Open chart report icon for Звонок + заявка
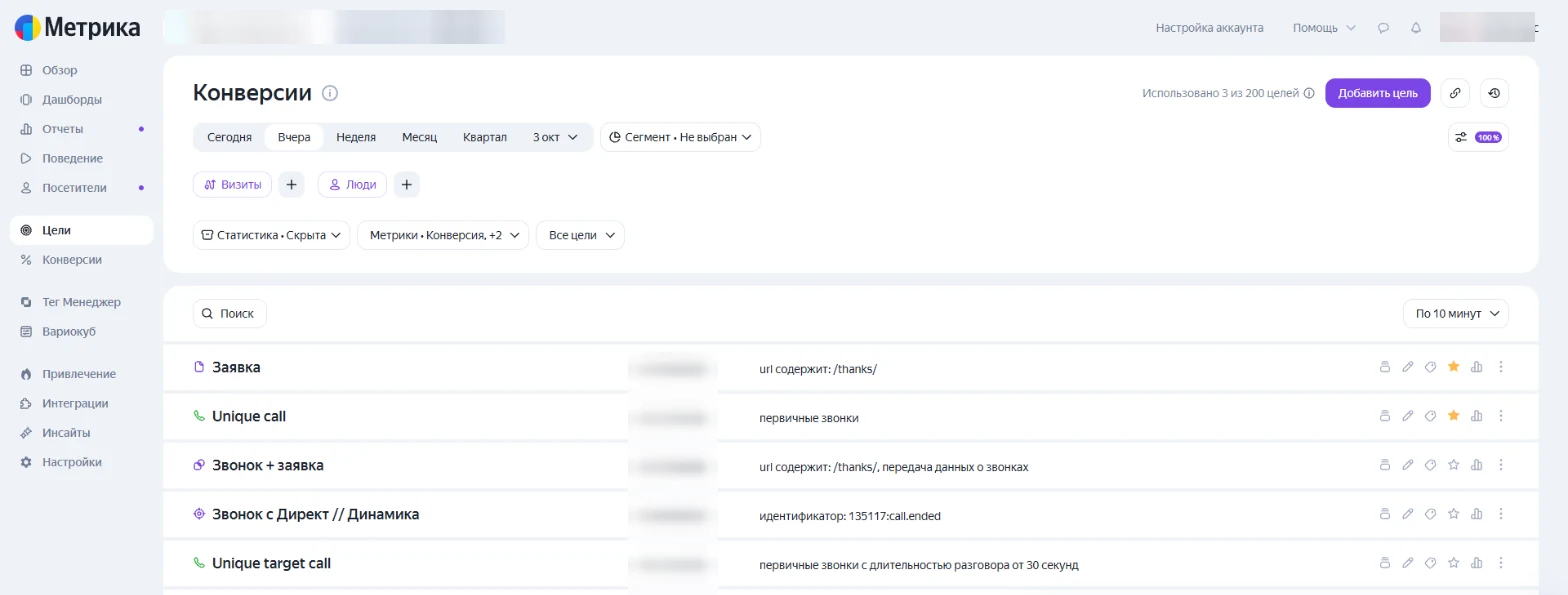This screenshot has height=595, width=1568. [x=1477, y=465]
